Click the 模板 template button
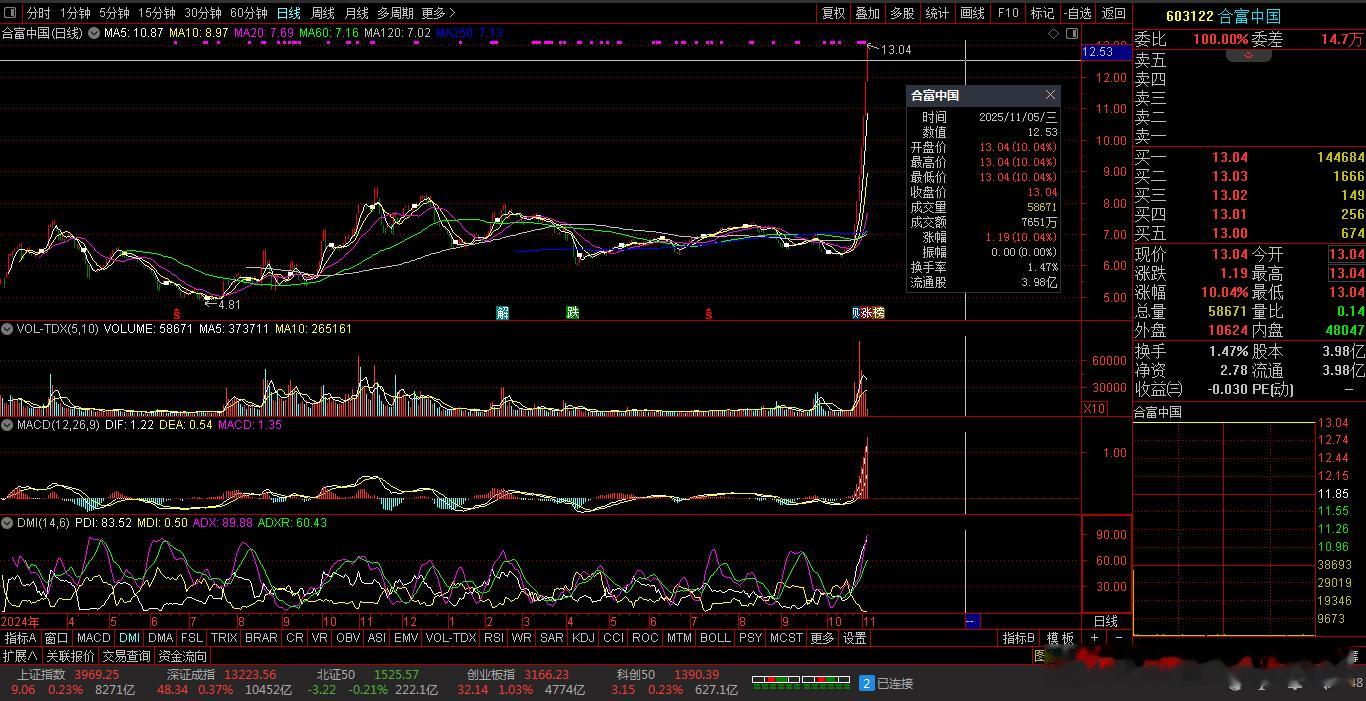This screenshot has width=1366, height=701. pyautogui.click(x=1060, y=637)
